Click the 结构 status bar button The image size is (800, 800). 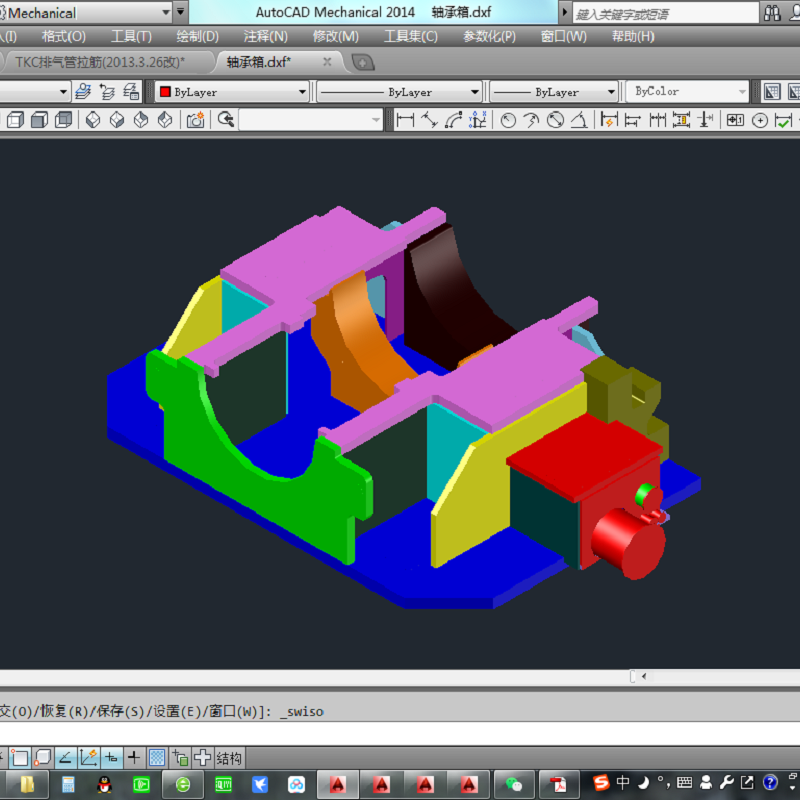click(x=229, y=758)
